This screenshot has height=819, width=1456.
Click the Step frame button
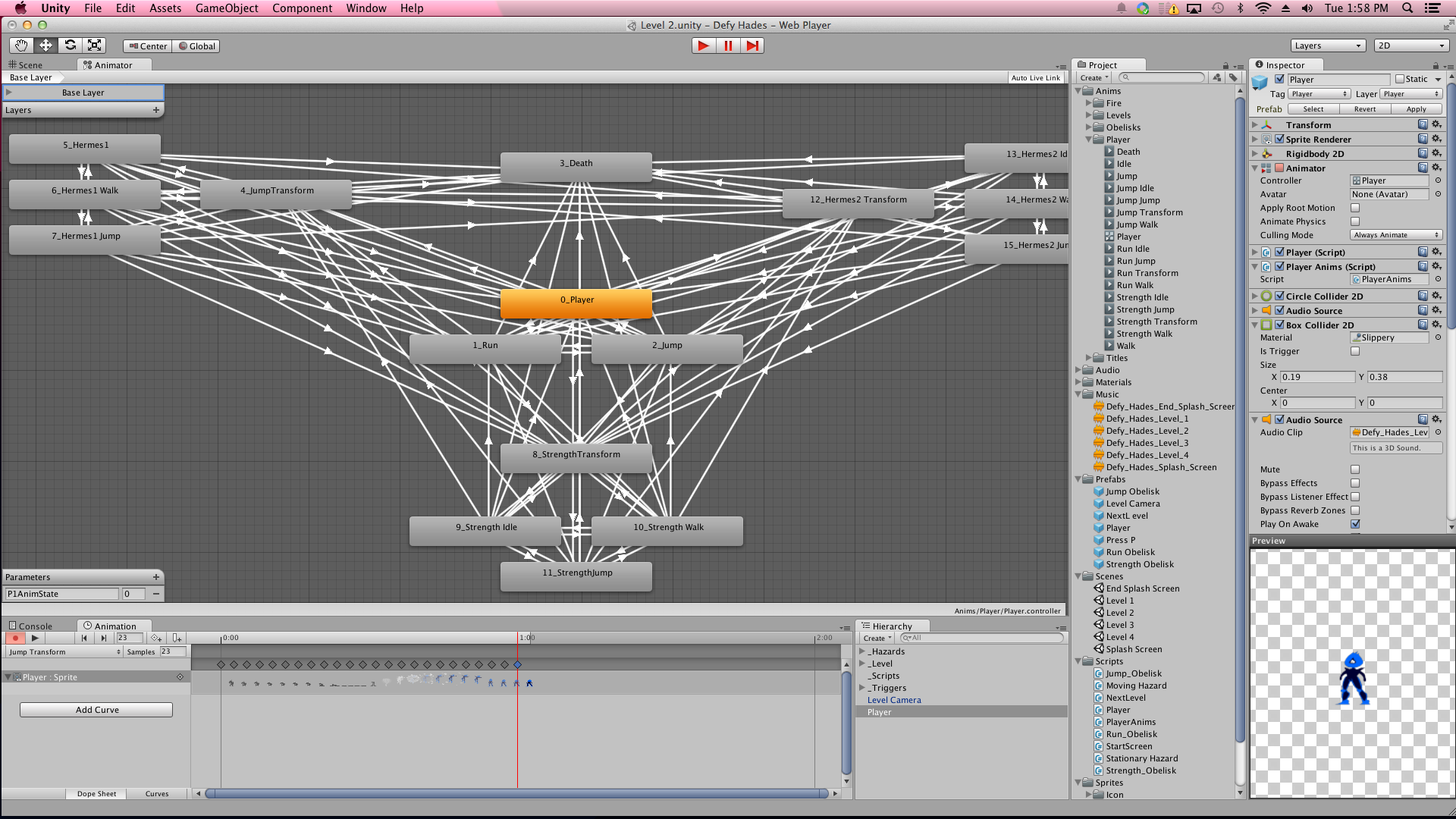tap(752, 45)
